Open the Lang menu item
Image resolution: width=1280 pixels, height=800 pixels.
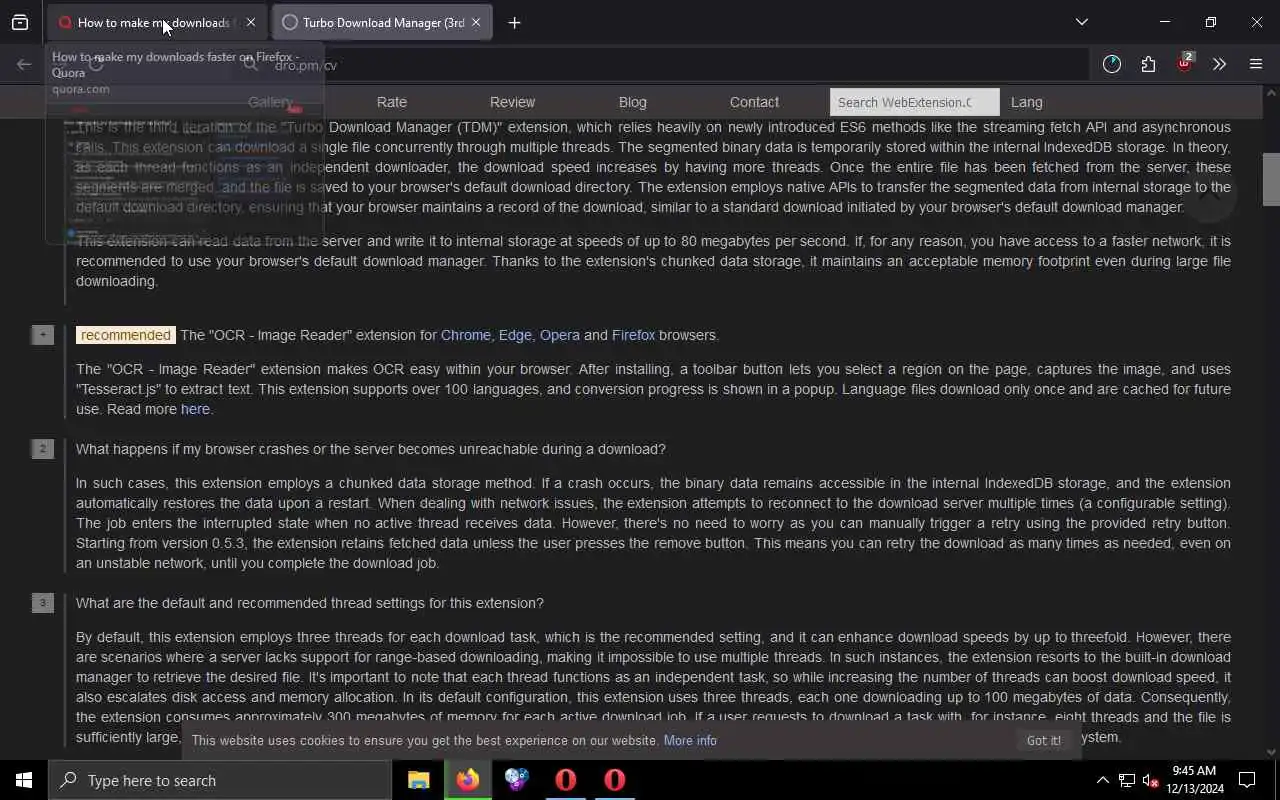[x=1027, y=102]
